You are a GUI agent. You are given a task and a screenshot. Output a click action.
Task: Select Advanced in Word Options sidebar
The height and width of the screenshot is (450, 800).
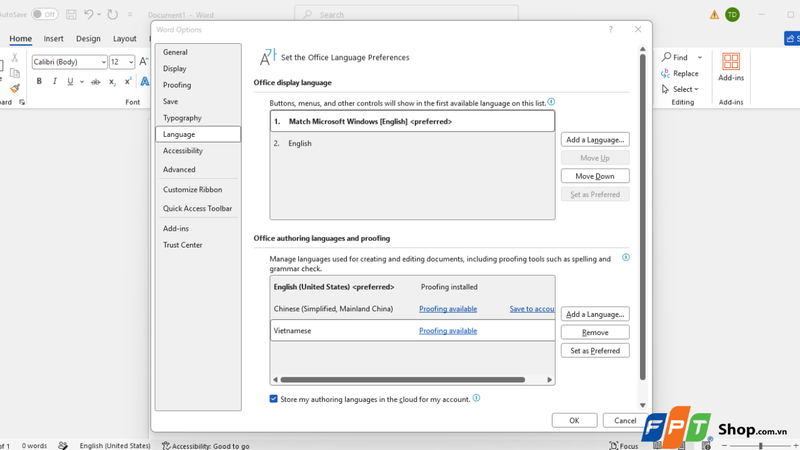coord(198,169)
